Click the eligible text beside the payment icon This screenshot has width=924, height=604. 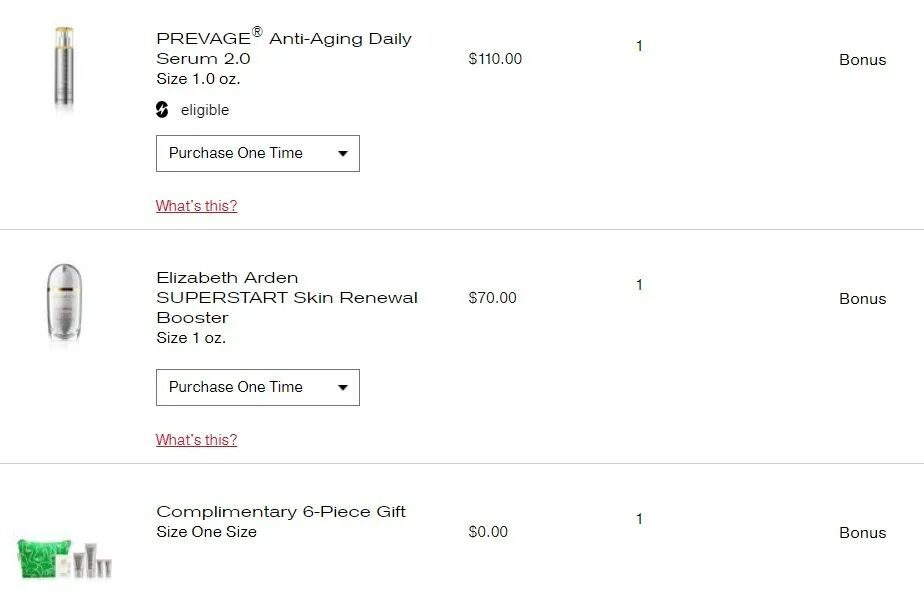(x=205, y=110)
